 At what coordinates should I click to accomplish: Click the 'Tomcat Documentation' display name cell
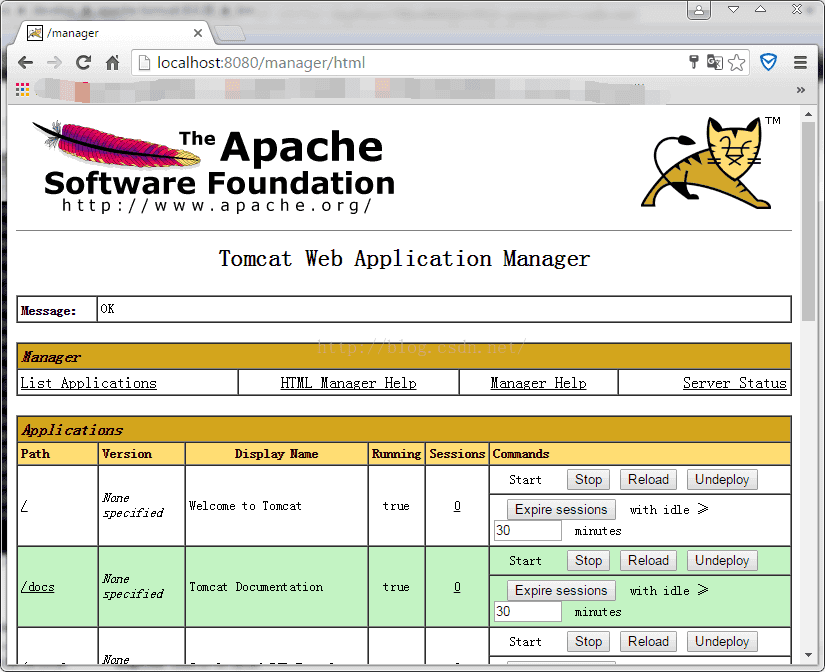(276, 587)
